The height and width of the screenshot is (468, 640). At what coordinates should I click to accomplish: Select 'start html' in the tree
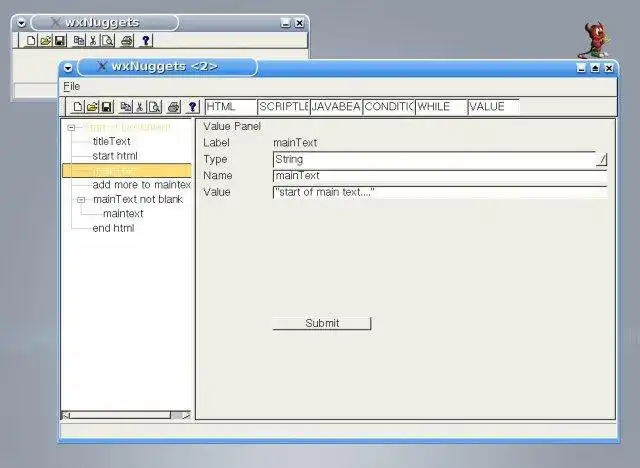pos(115,156)
